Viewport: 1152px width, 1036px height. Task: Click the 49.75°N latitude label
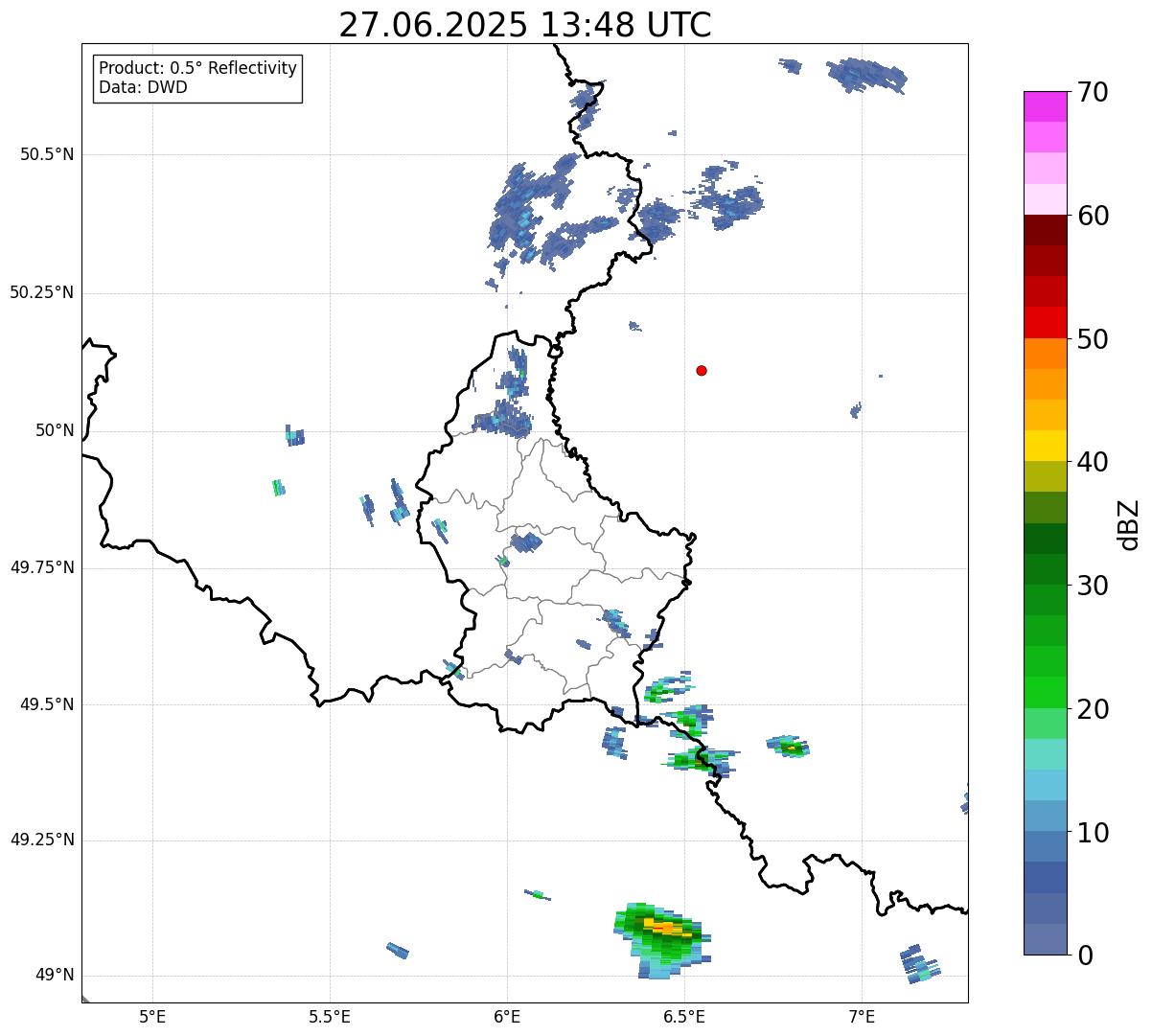tap(41, 567)
